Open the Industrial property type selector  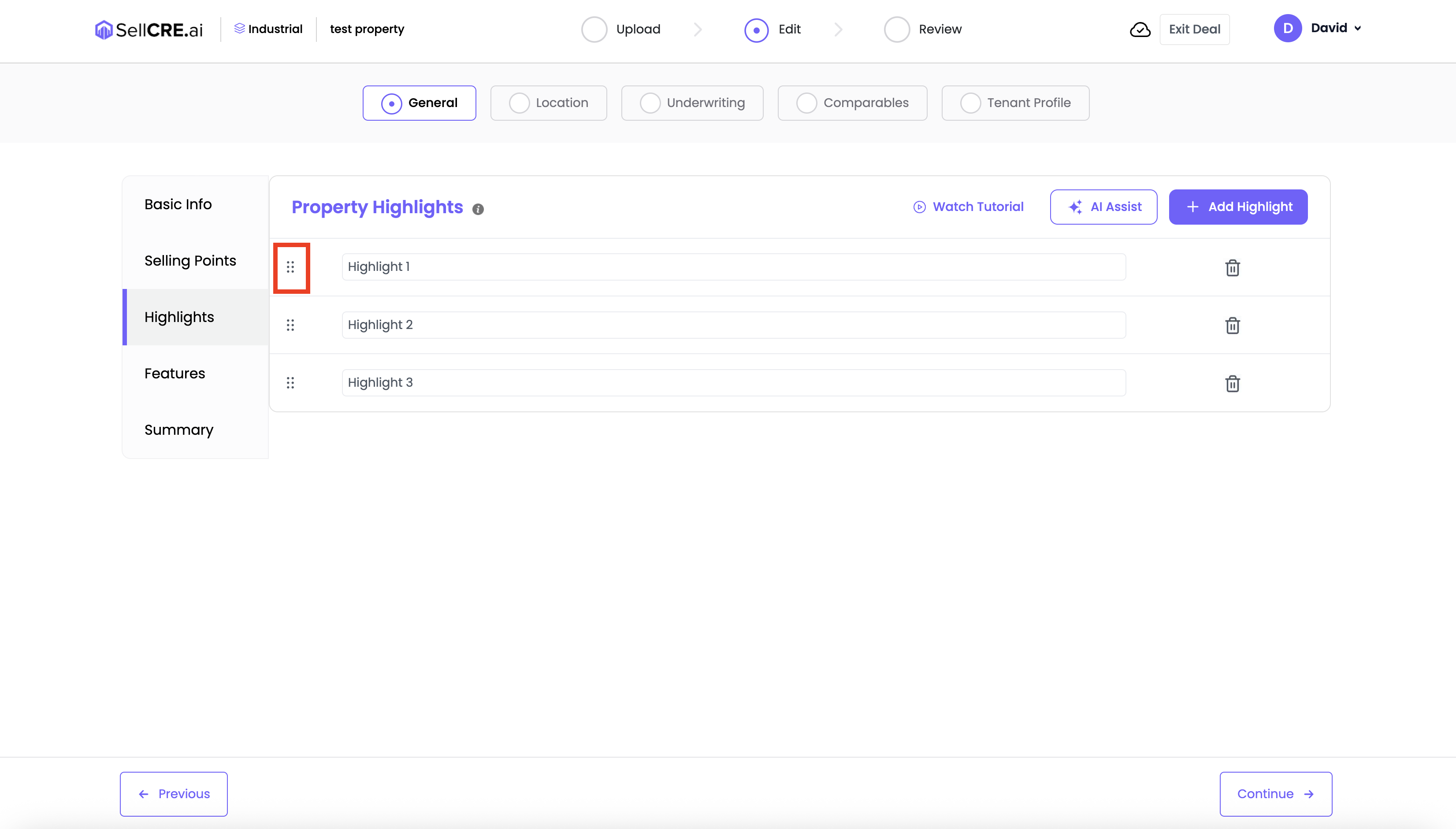pos(269,29)
